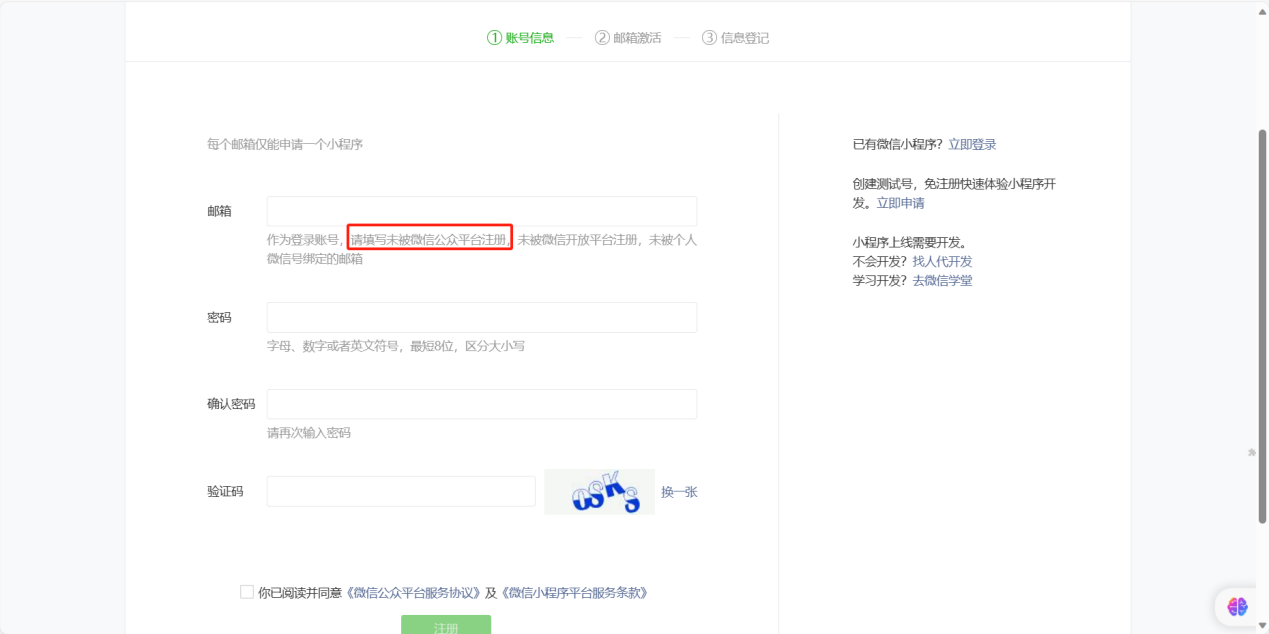Click the hint text 请再次输入密码
The height and width of the screenshot is (634, 1269).
click(x=309, y=433)
